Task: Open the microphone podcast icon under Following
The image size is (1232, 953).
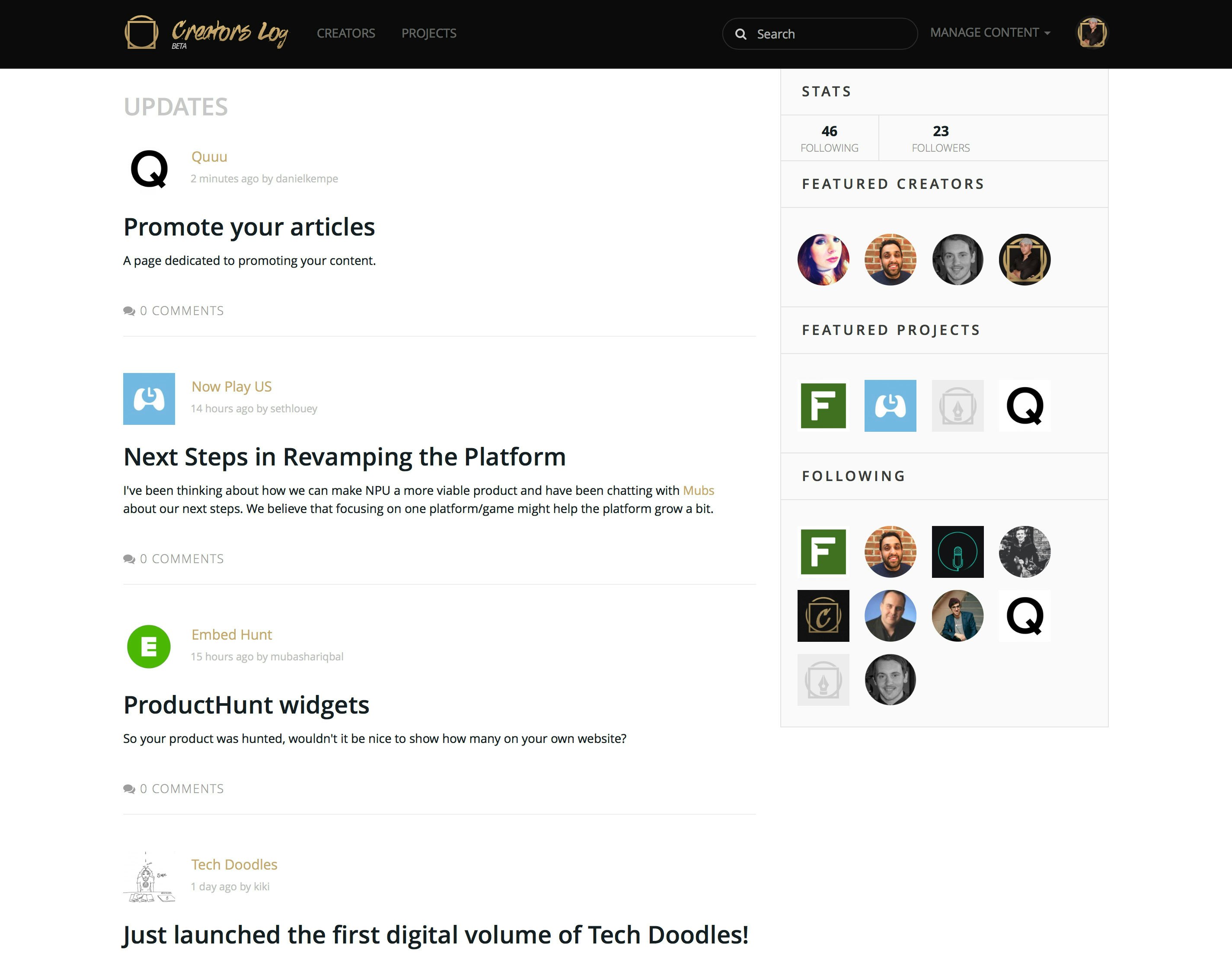Action: (x=957, y=552)
